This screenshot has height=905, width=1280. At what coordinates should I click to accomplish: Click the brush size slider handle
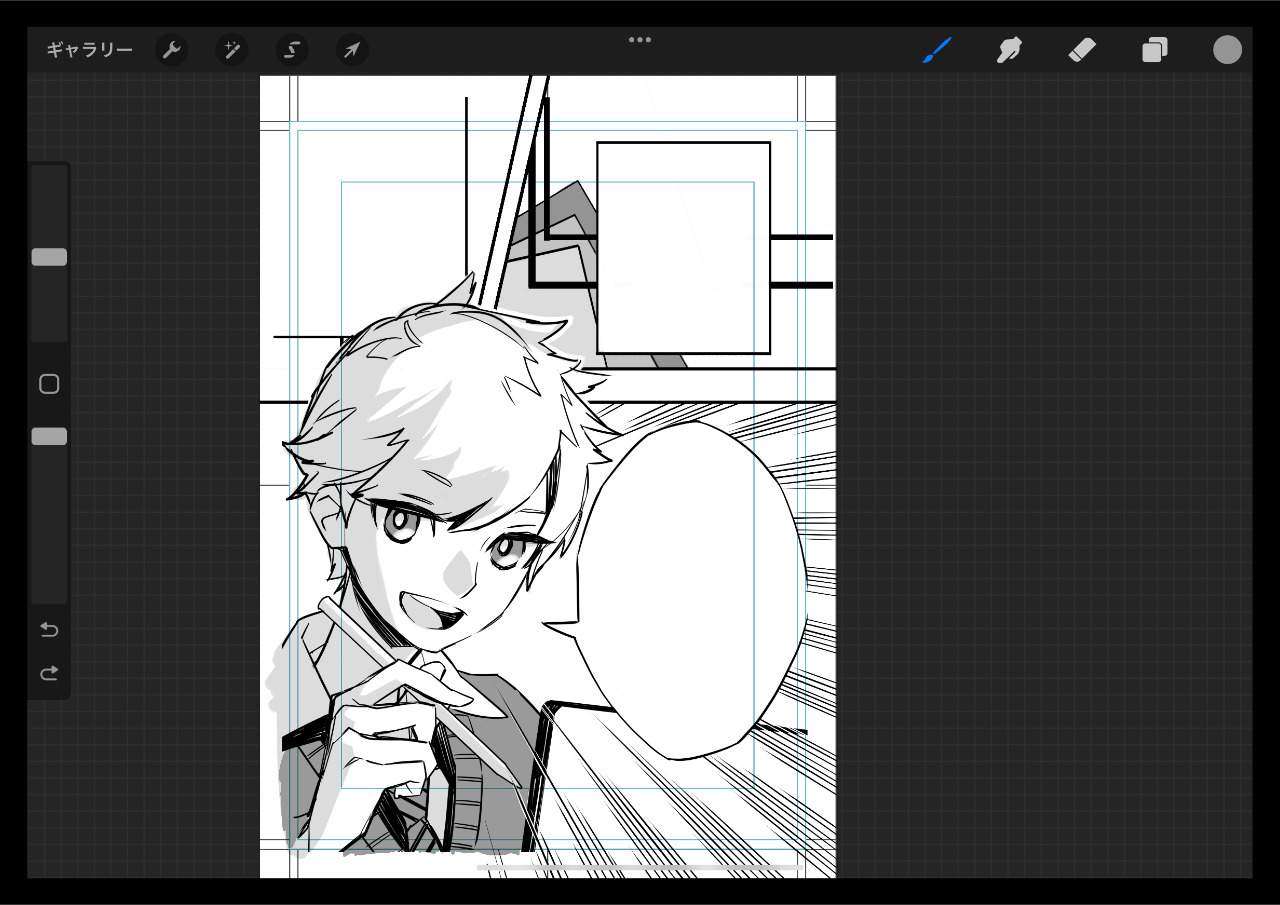point(49,257)
